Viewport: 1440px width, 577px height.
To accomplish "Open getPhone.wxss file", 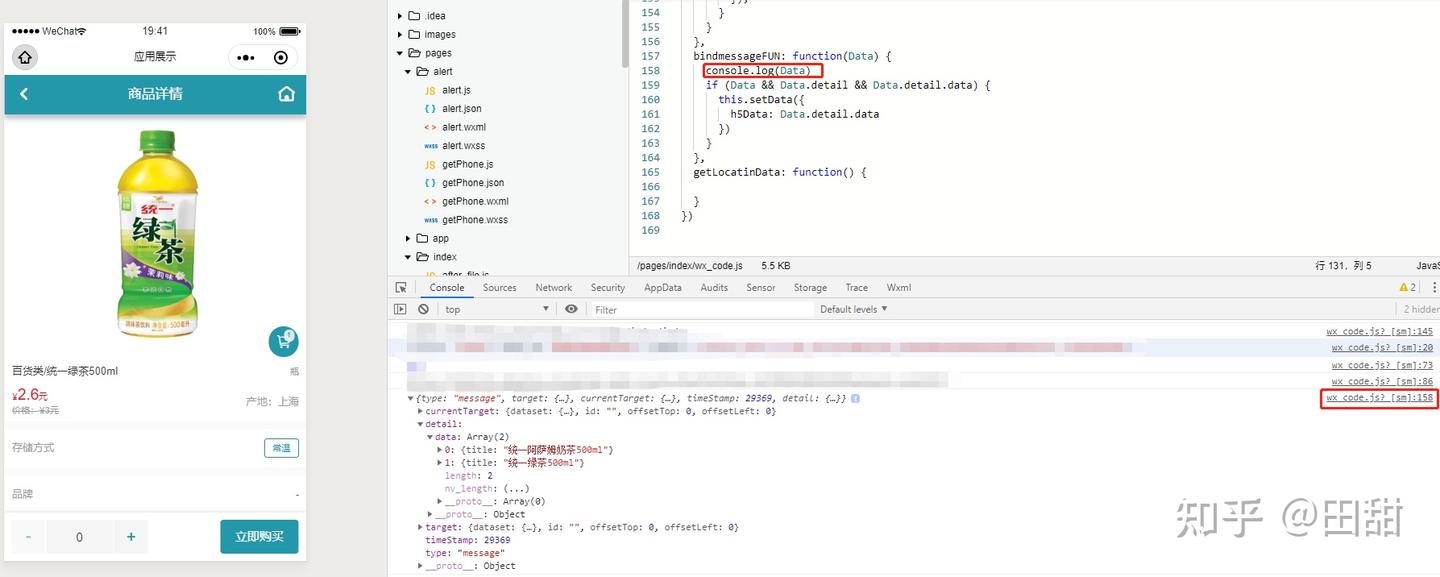I will coord(474,220).
